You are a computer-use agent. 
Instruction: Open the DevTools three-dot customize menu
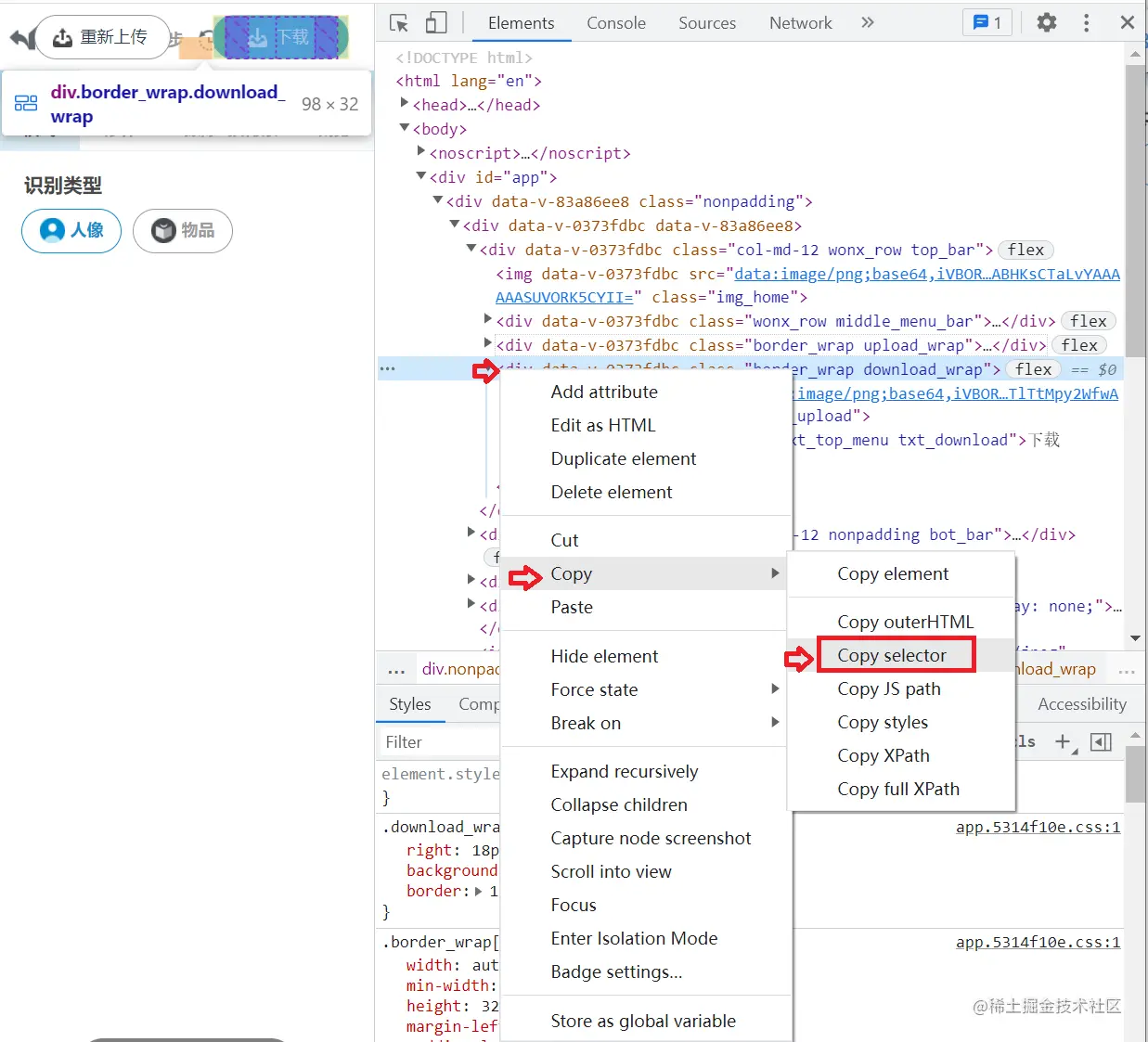(1087, 22)
